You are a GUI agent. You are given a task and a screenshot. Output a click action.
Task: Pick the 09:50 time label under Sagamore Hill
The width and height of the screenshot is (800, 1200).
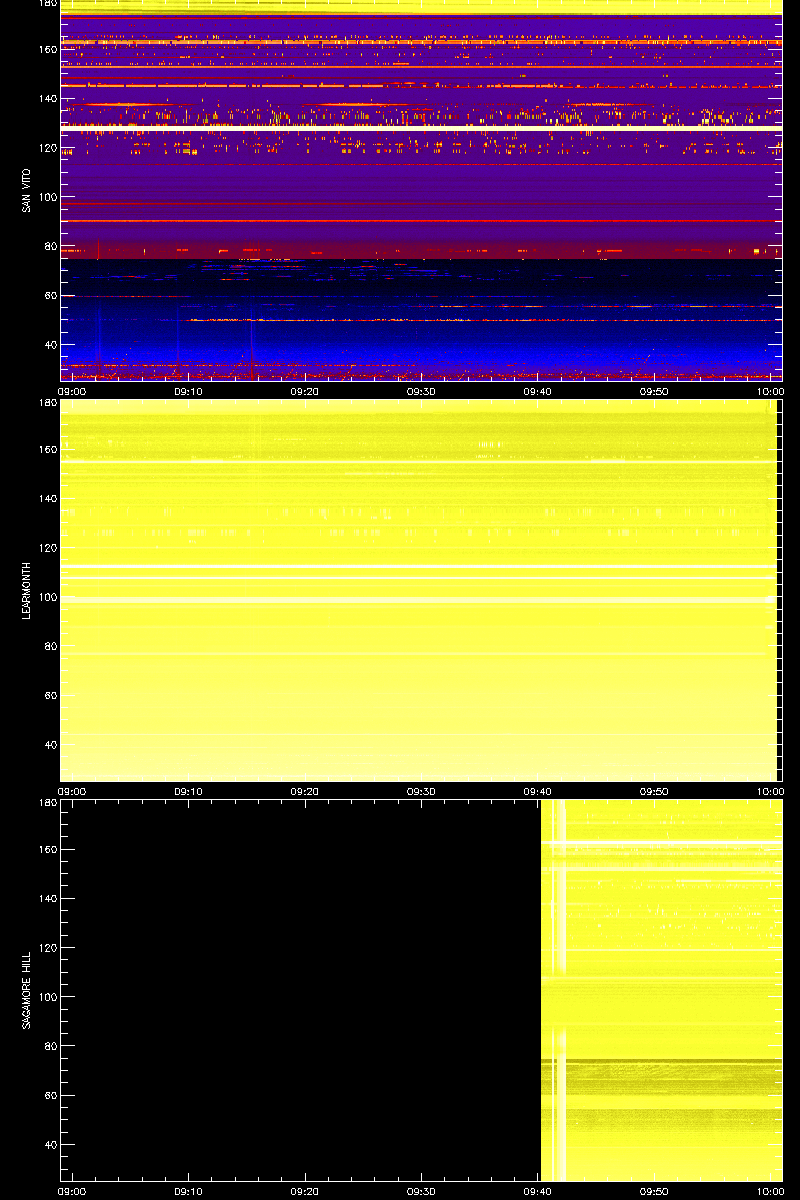pos(654,1192)
